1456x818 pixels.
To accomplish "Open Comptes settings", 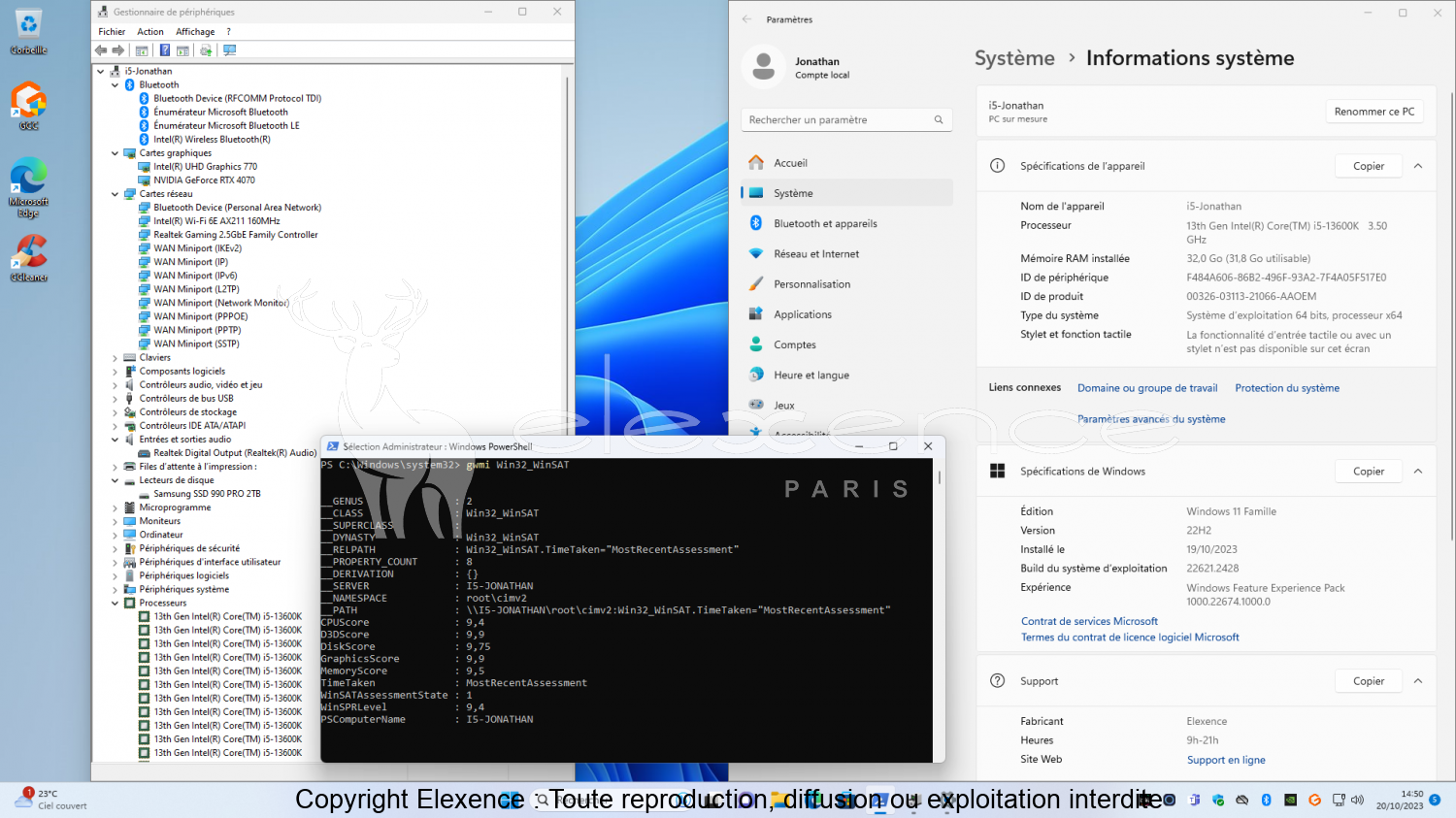I will (x=846, y=344).
